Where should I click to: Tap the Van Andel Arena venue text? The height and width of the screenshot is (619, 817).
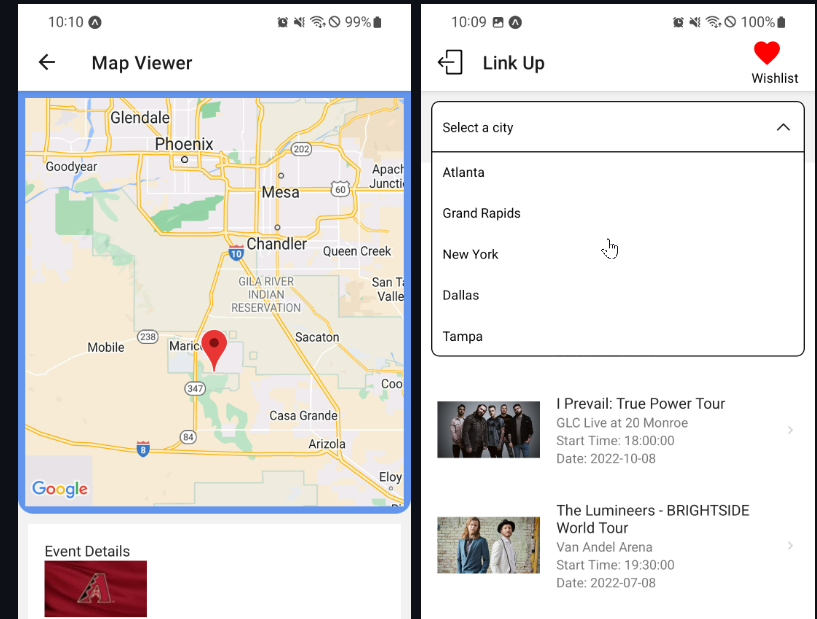[604, 547]
